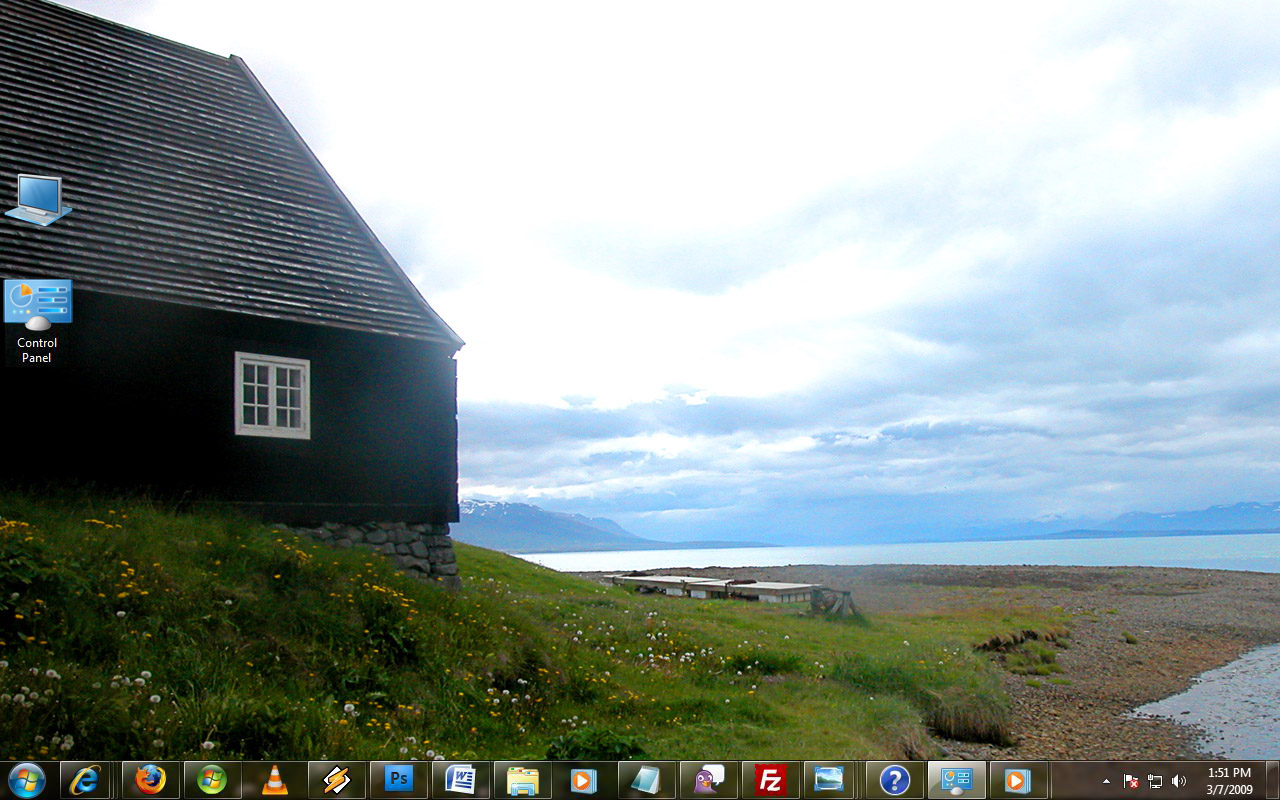
Task: Open the Windows Start menu orb
Action: (27, 779)
